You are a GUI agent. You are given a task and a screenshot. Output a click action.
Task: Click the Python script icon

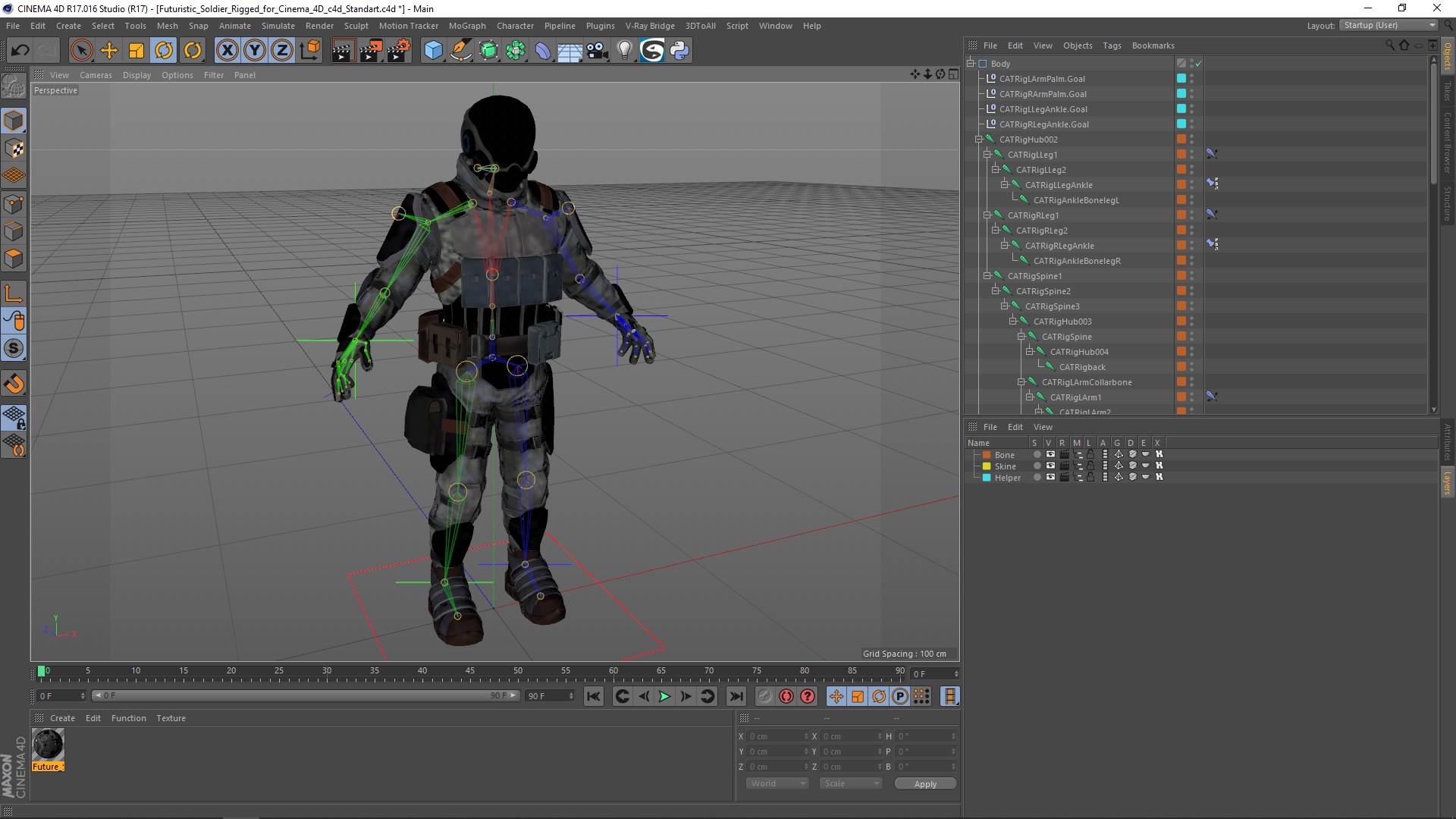[x=680, y=51]
